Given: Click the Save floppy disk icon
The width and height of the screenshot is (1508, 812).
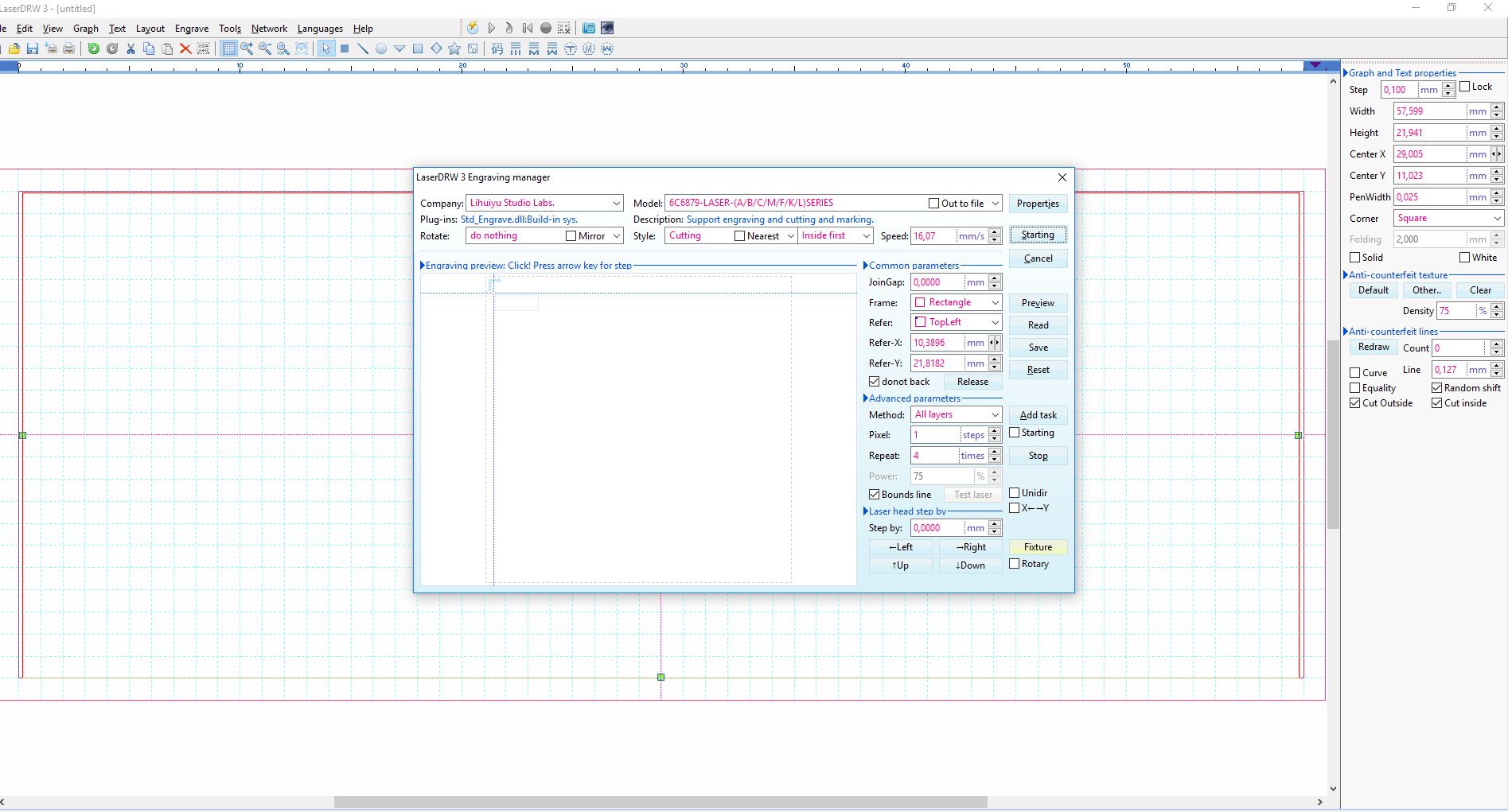Looking at the screenshot, I should point(33,49).
